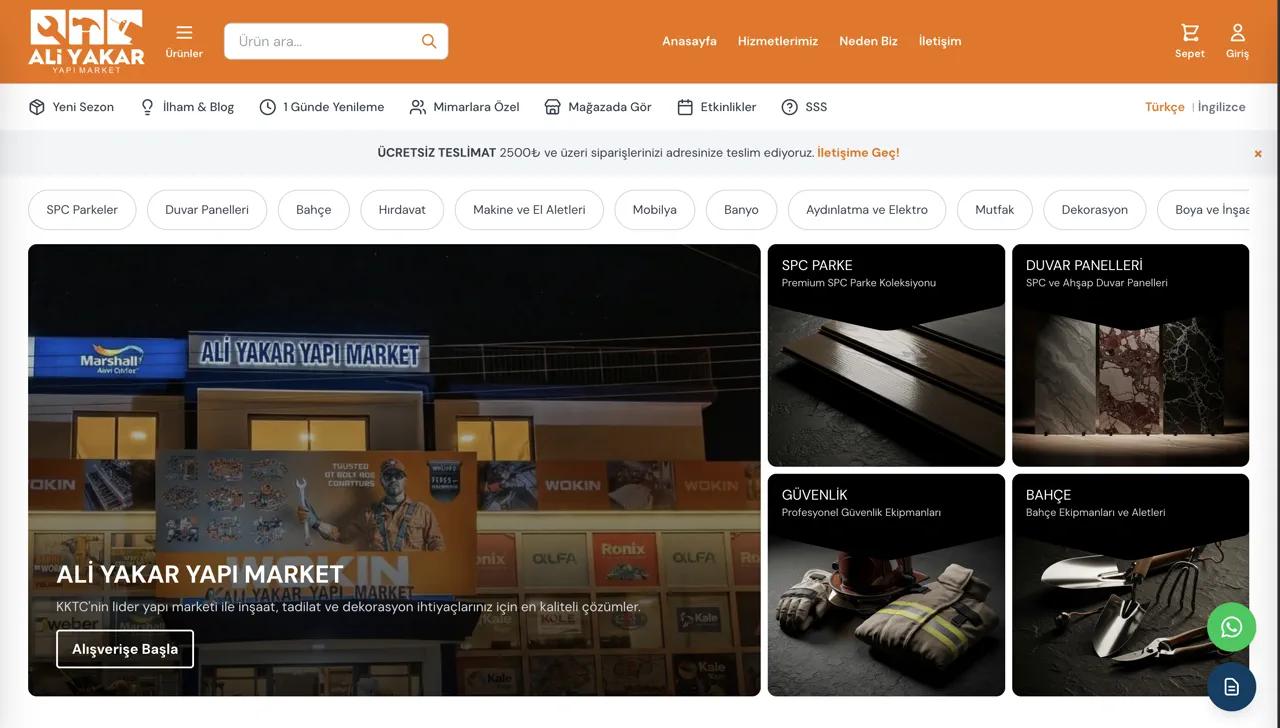Image resolution: width=1280 pixels, height=728 pixels.
Task: Select the Dekorasyon category chip
Action: click(1095, 210)
